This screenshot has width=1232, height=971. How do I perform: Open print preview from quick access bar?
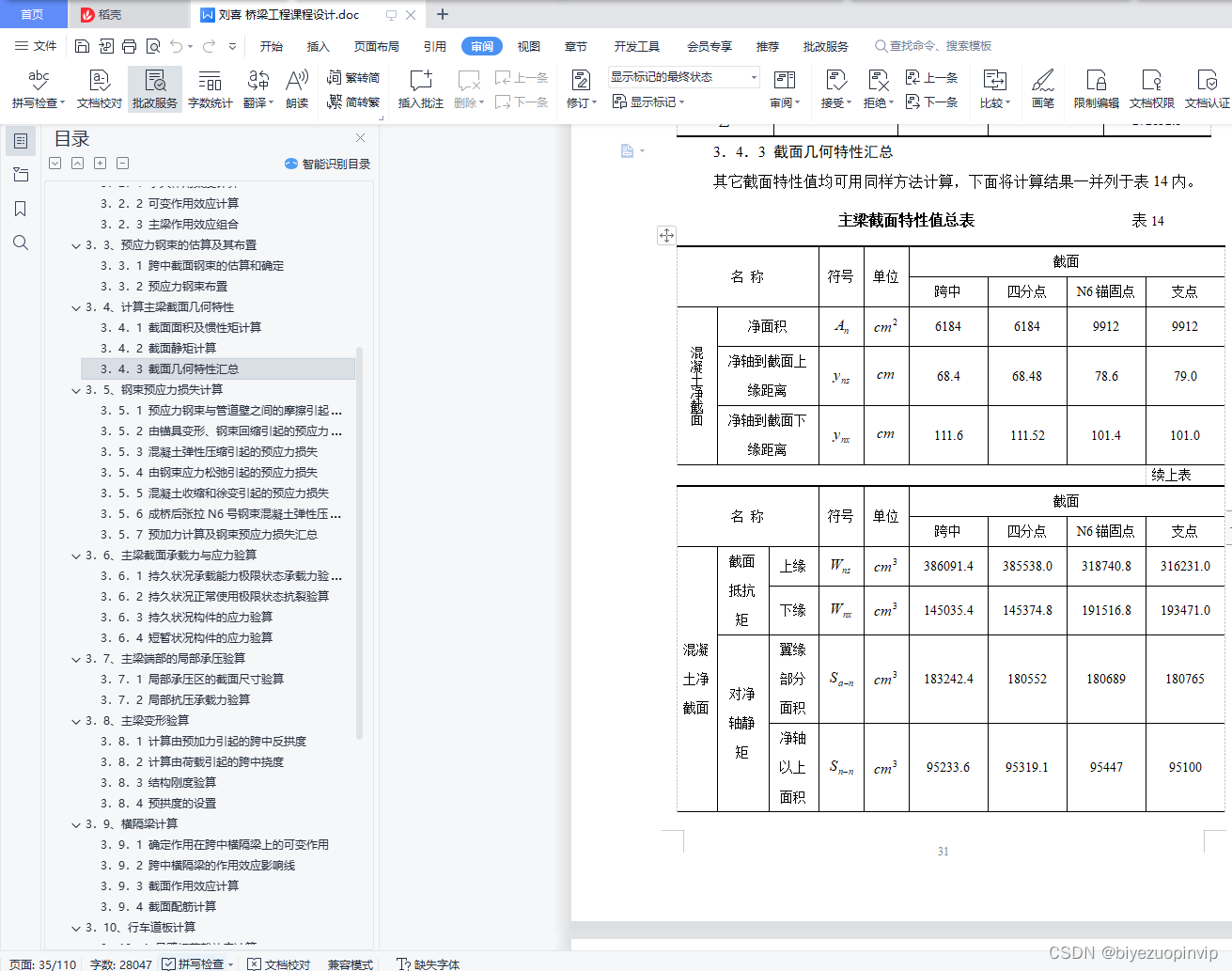[152, 46]
